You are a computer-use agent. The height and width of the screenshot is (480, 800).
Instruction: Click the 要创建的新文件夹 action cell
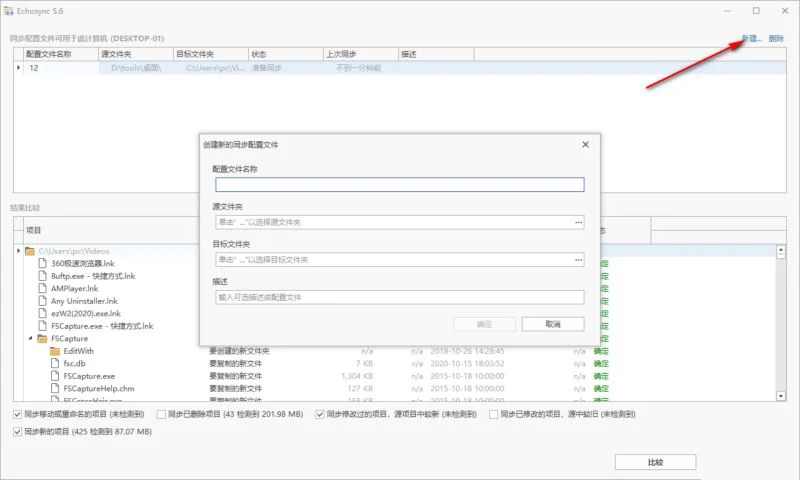239,351
